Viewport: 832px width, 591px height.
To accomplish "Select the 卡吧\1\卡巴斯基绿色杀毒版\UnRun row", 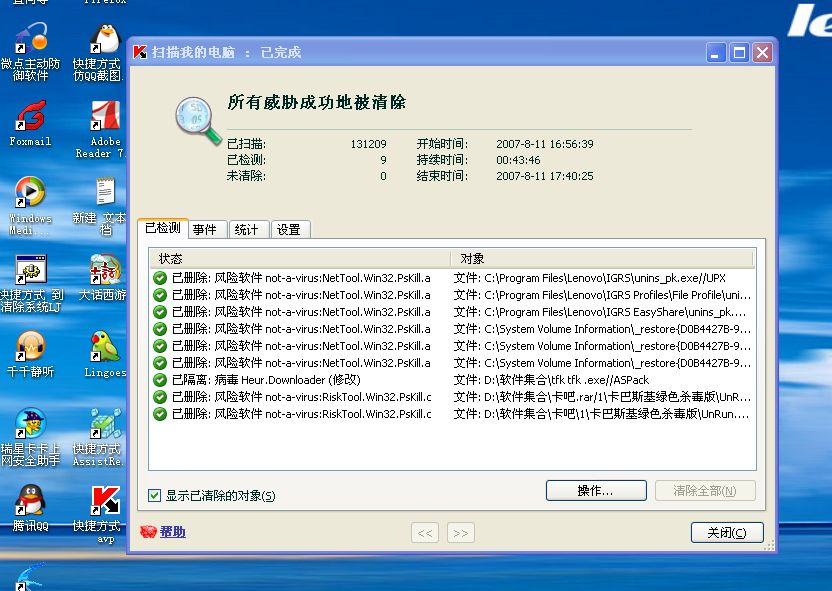I will coord(452,414).
